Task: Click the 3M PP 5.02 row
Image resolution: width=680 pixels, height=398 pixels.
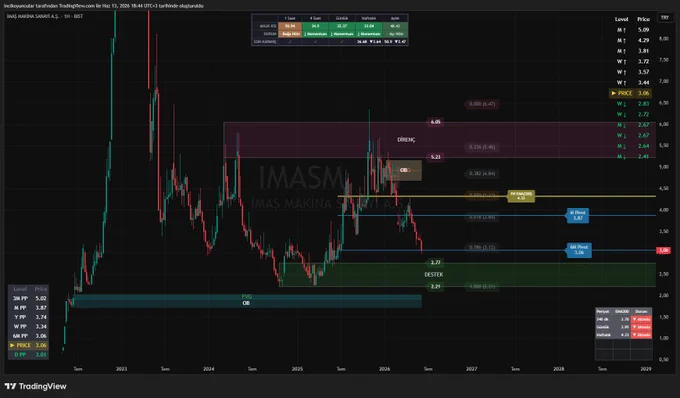Action: point(29,298)
